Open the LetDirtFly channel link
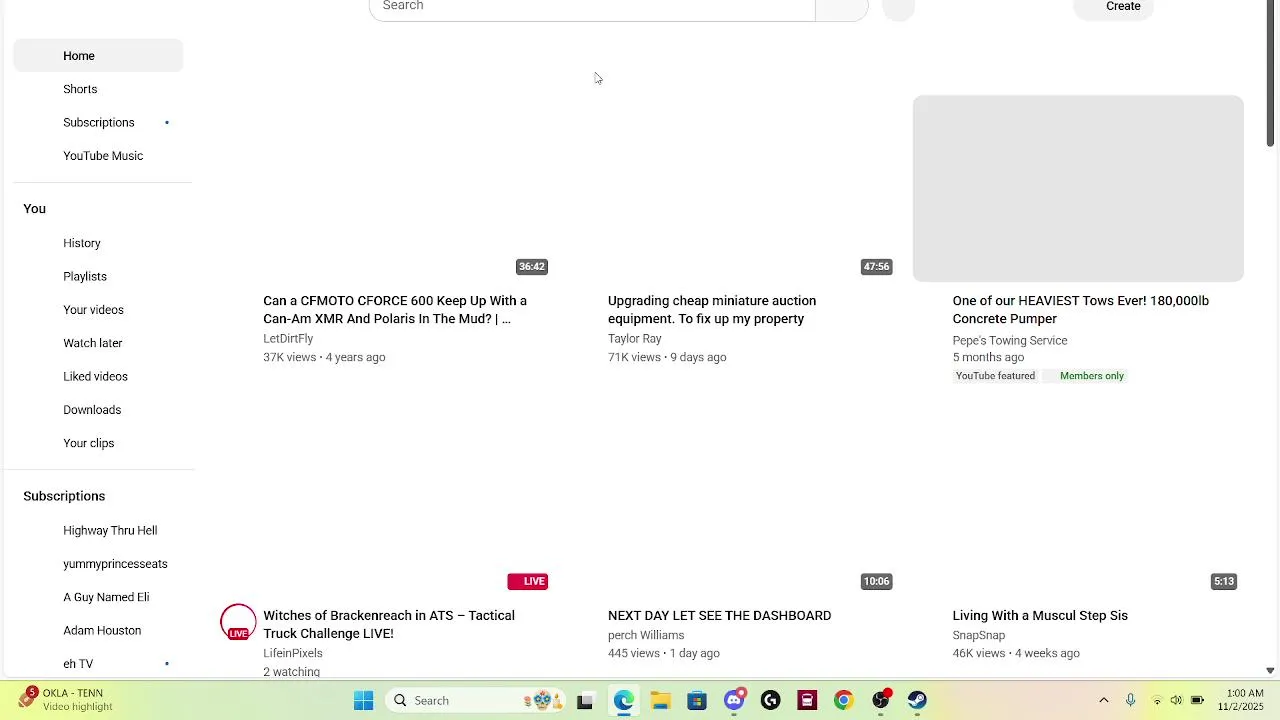This screenshot has height=720, width=1280. (x=288, y=339)
